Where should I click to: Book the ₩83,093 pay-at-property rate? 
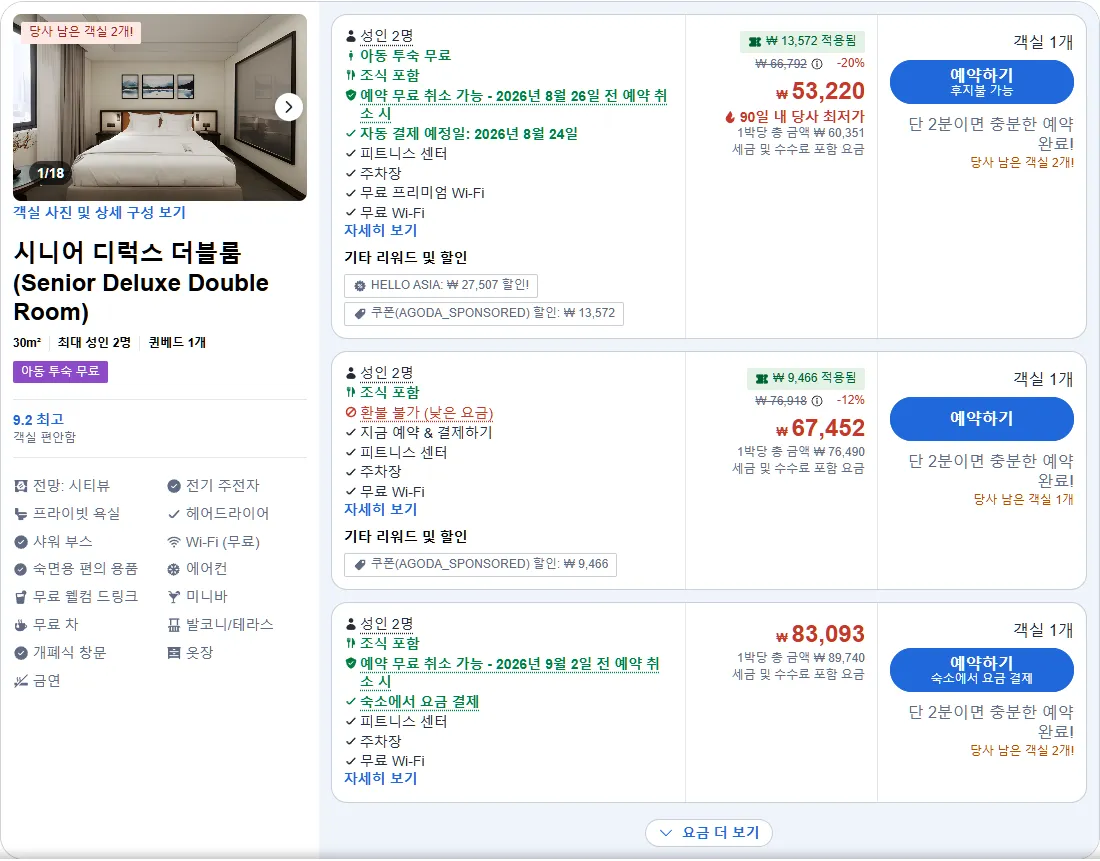[981, 670]
